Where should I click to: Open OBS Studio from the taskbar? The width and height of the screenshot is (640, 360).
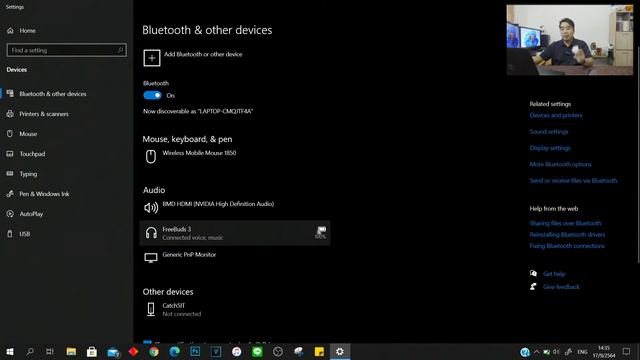click(278, 351)
